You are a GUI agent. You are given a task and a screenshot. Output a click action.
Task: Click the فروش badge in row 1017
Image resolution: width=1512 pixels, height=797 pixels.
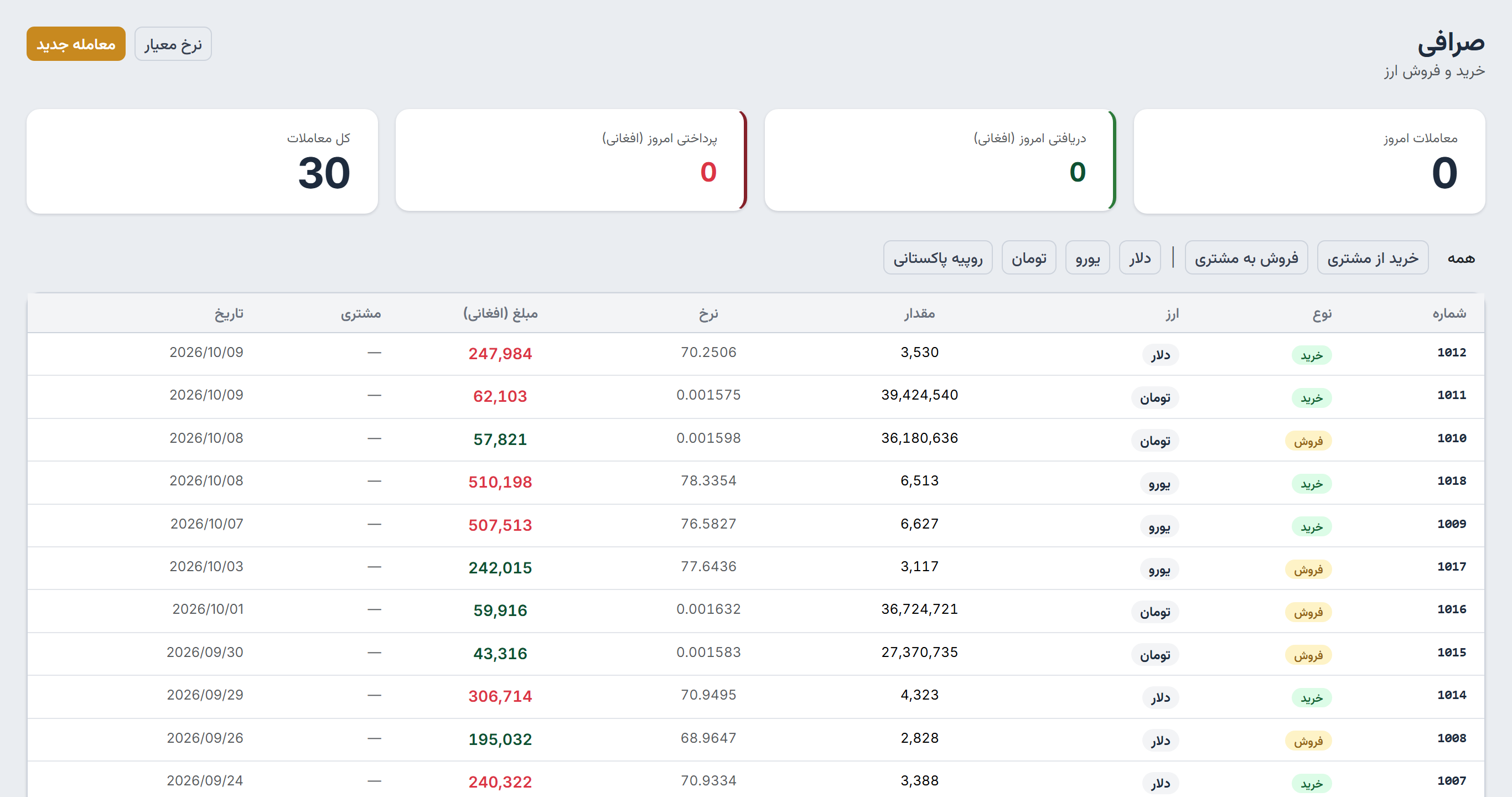click(x=1308, y=570)
